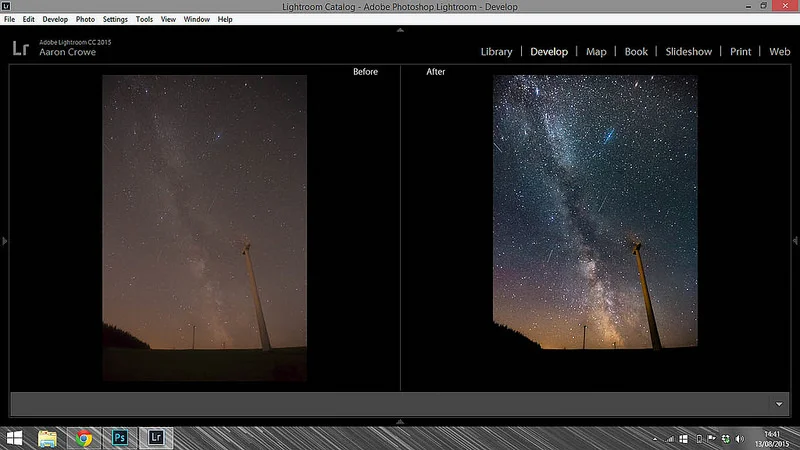Switch to the Slideshow module
The height and width of the screenshot is (450, 800).
[x=688, y=52]
